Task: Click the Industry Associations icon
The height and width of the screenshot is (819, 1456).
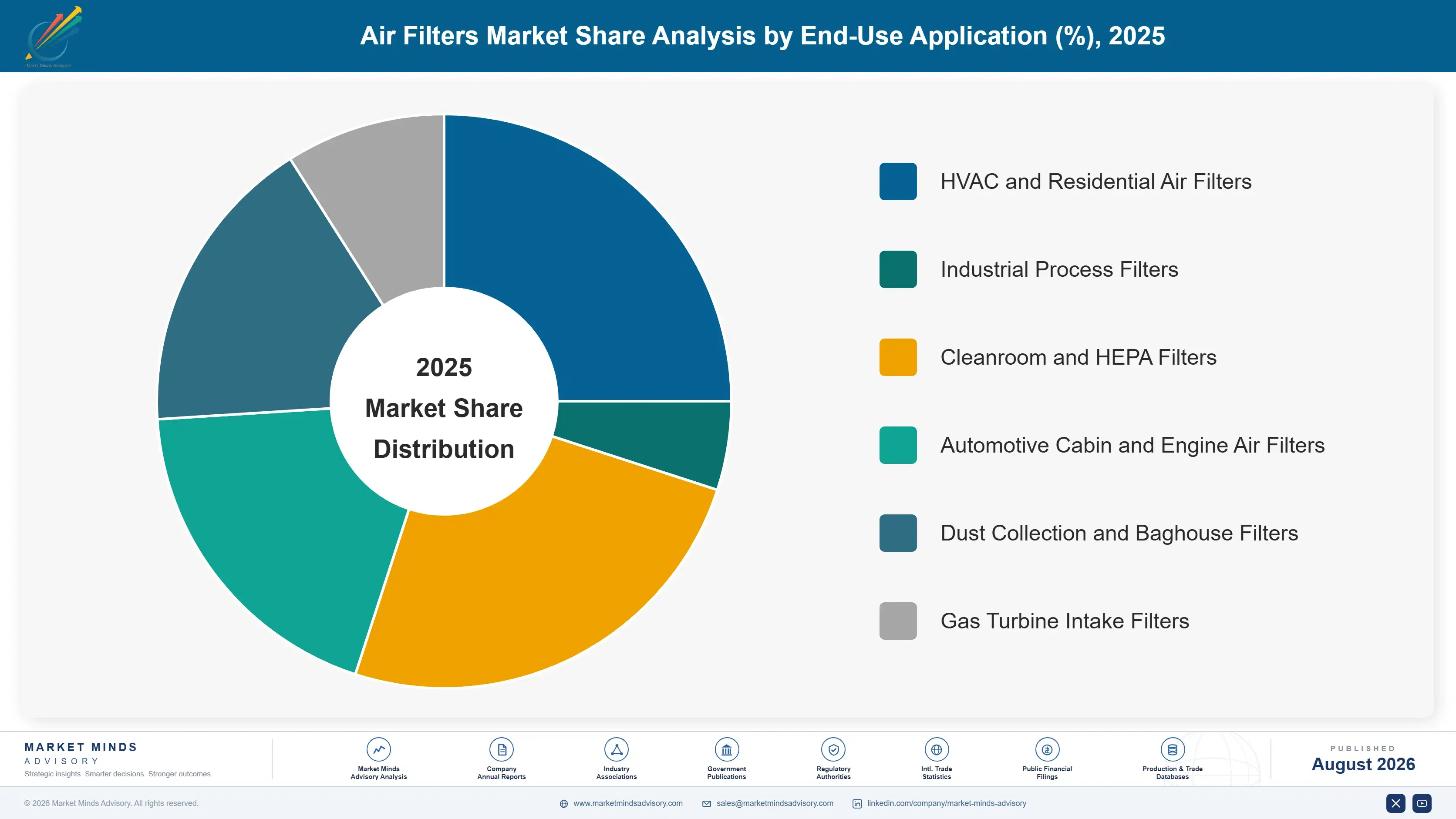Action: [616, 749]
